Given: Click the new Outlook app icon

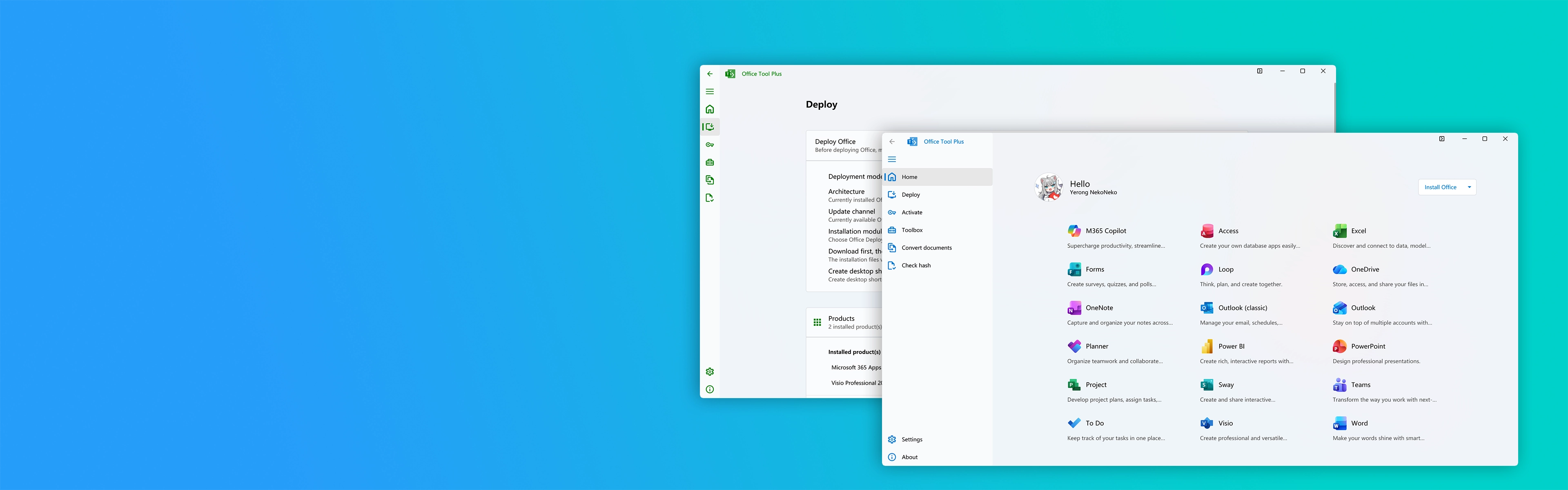Looking at the screenshot, I should [x=1340, y=307].
